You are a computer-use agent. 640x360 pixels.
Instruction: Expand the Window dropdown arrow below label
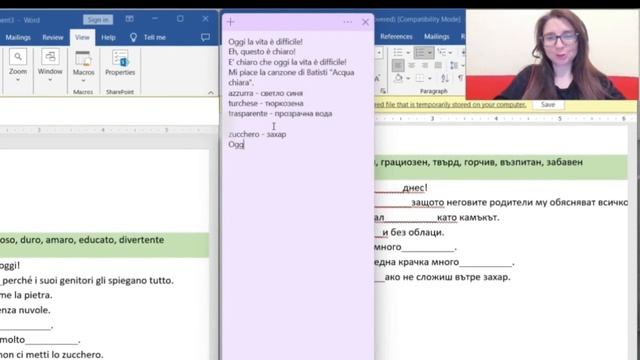tap(50, 80)
